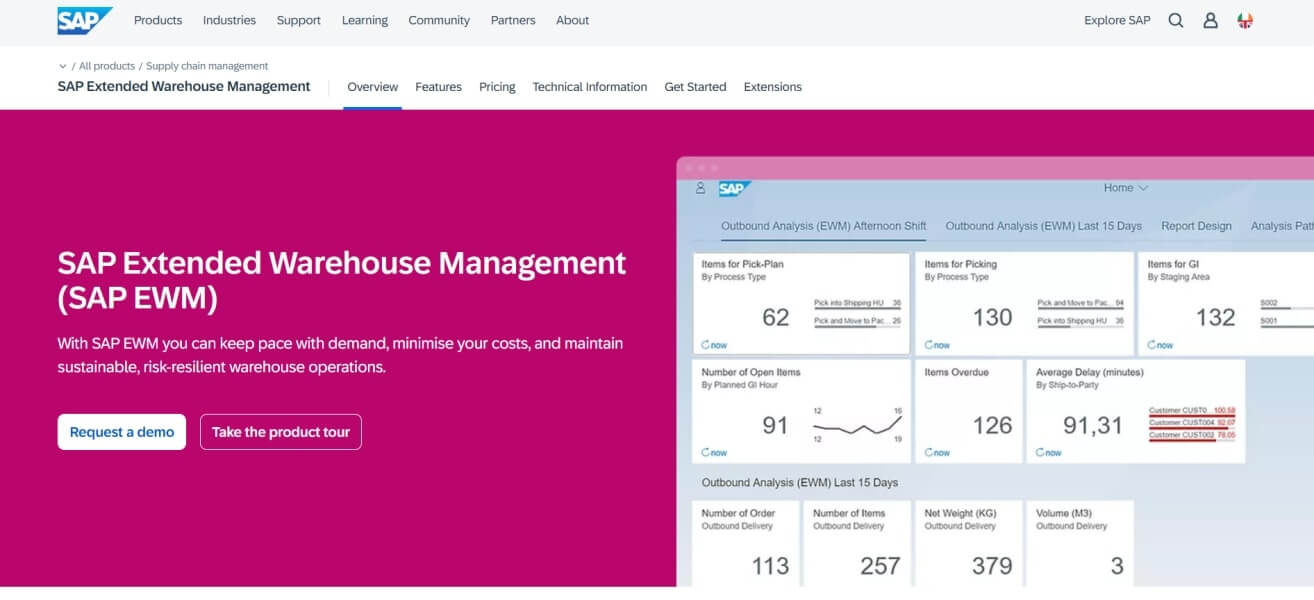Open the Get Started tab
Viewport: 1314px width, 600px height.
(x=695, y=87)
